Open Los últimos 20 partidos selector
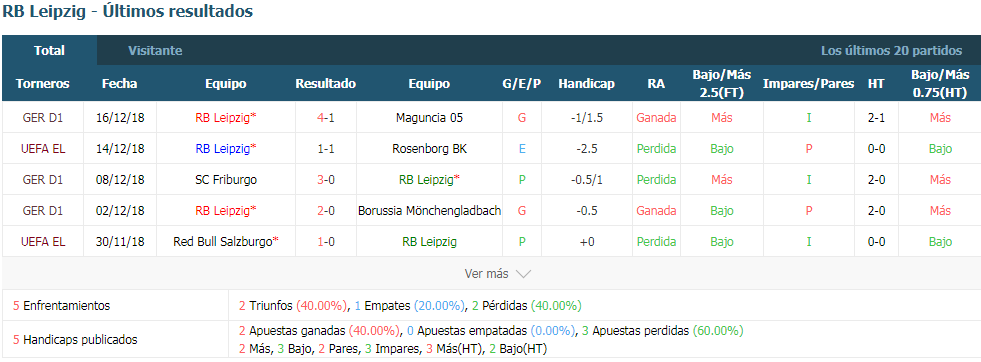 pos(892,51)
